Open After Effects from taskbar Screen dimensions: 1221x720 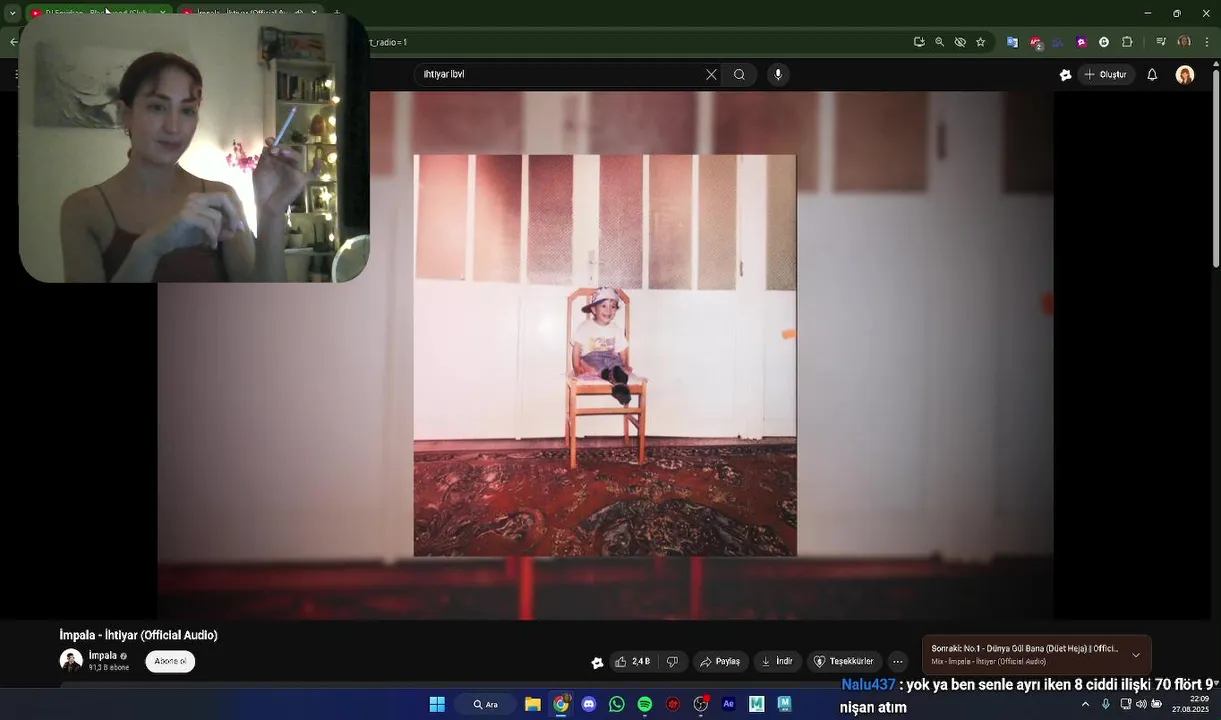point(728,704)
